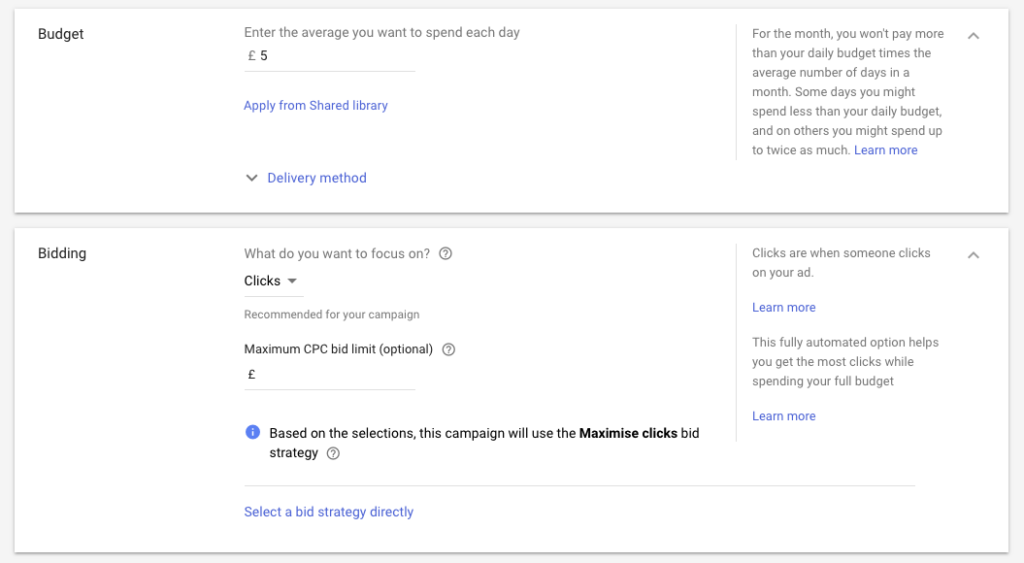Open help icon beside focus question

[x=445, y=253]
